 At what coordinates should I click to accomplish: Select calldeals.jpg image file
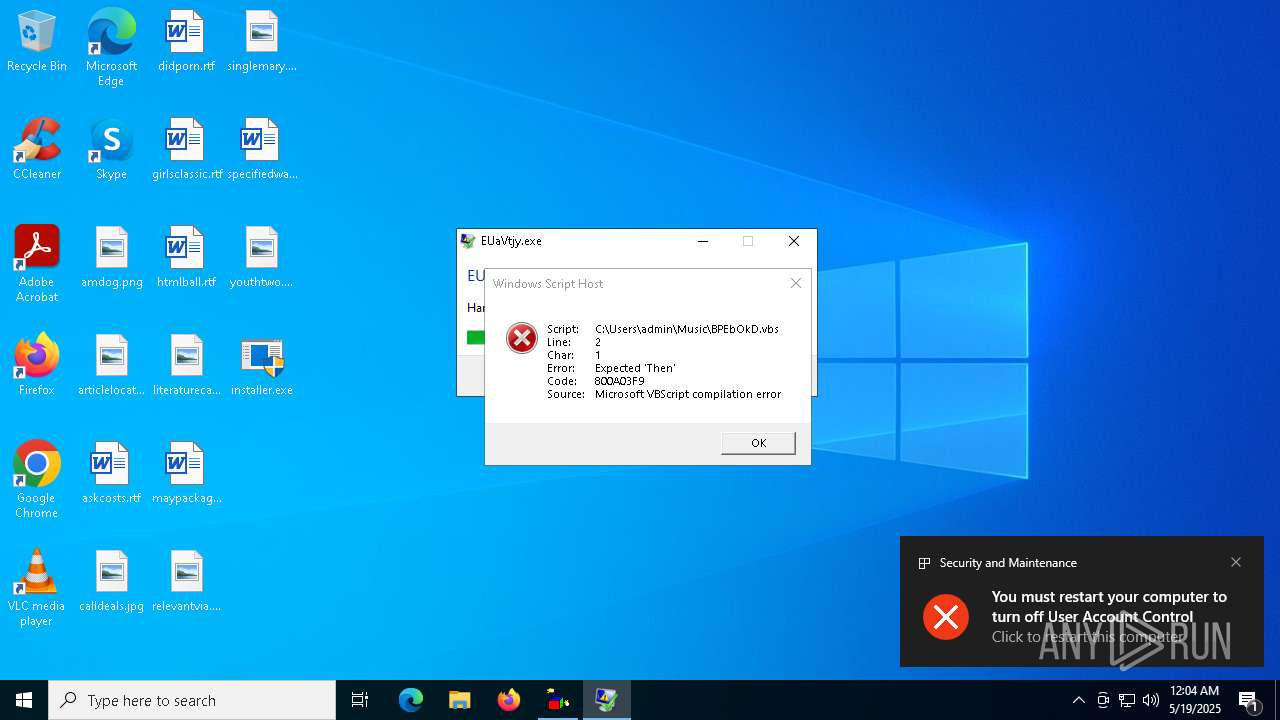[x=111, y=582]
